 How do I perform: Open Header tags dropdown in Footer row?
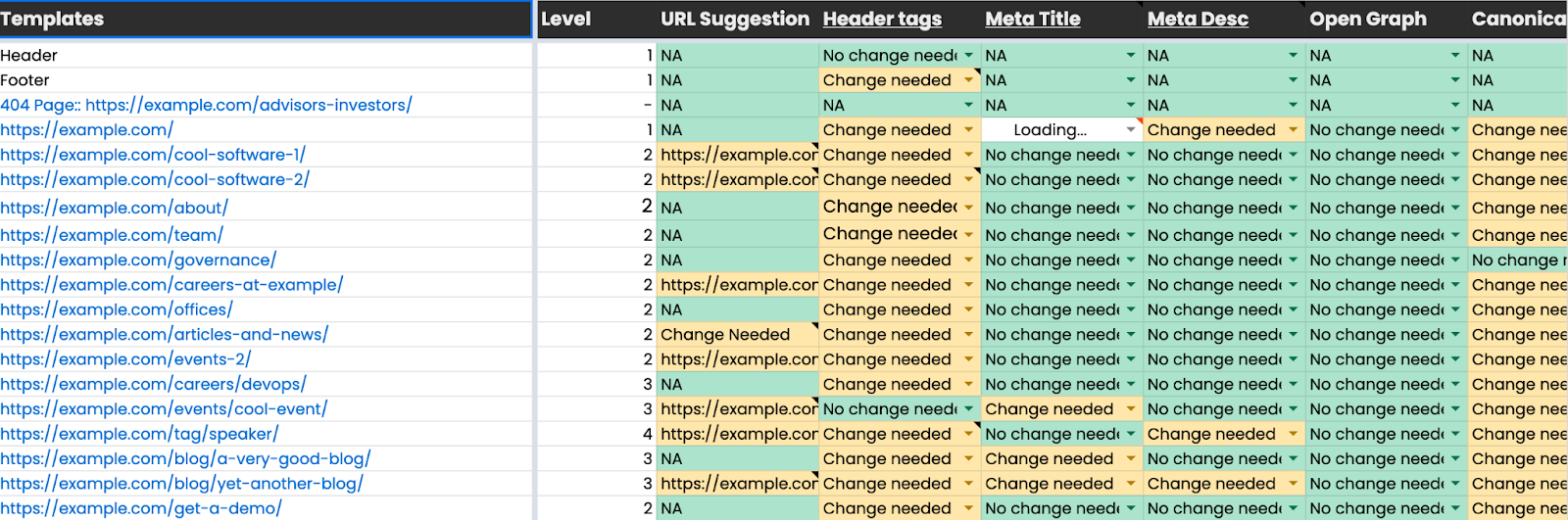point(968,80)
